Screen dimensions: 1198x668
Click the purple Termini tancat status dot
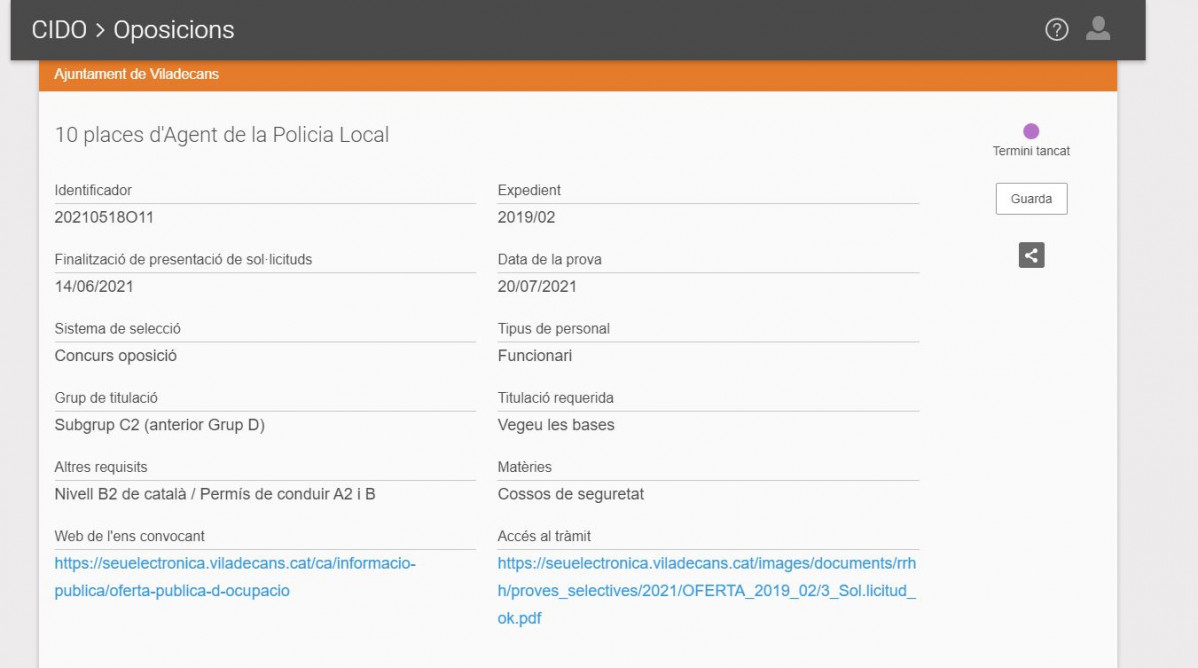[1031, 131]
